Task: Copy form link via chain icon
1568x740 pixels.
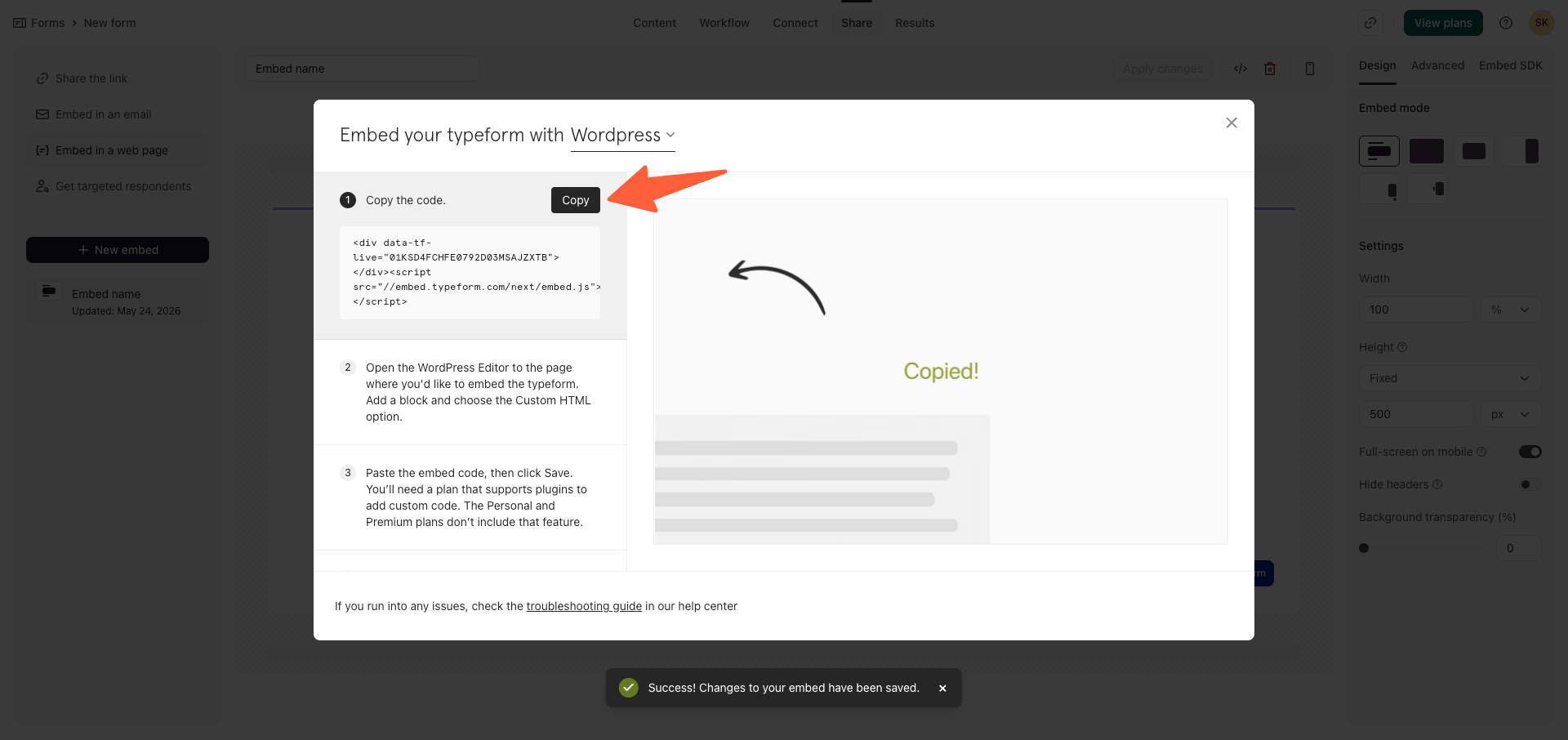Action: click(1370, 23)
